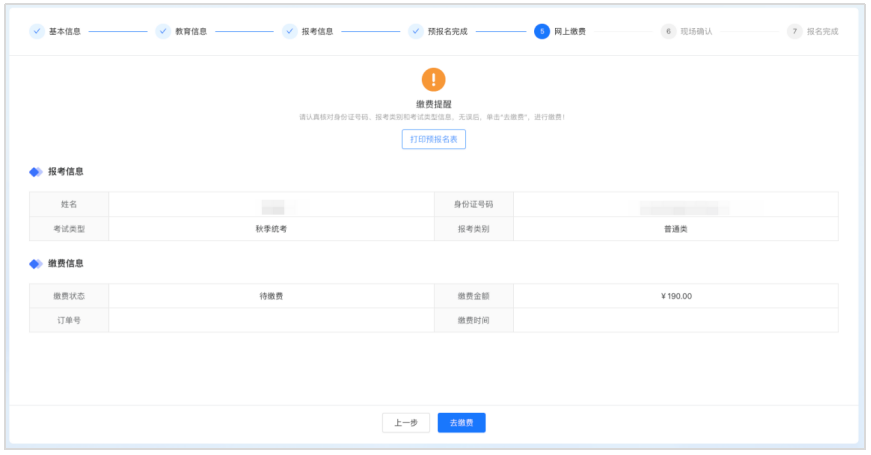
Task: Click the ¥190.00 payment amount
Action: coord(676,296)
